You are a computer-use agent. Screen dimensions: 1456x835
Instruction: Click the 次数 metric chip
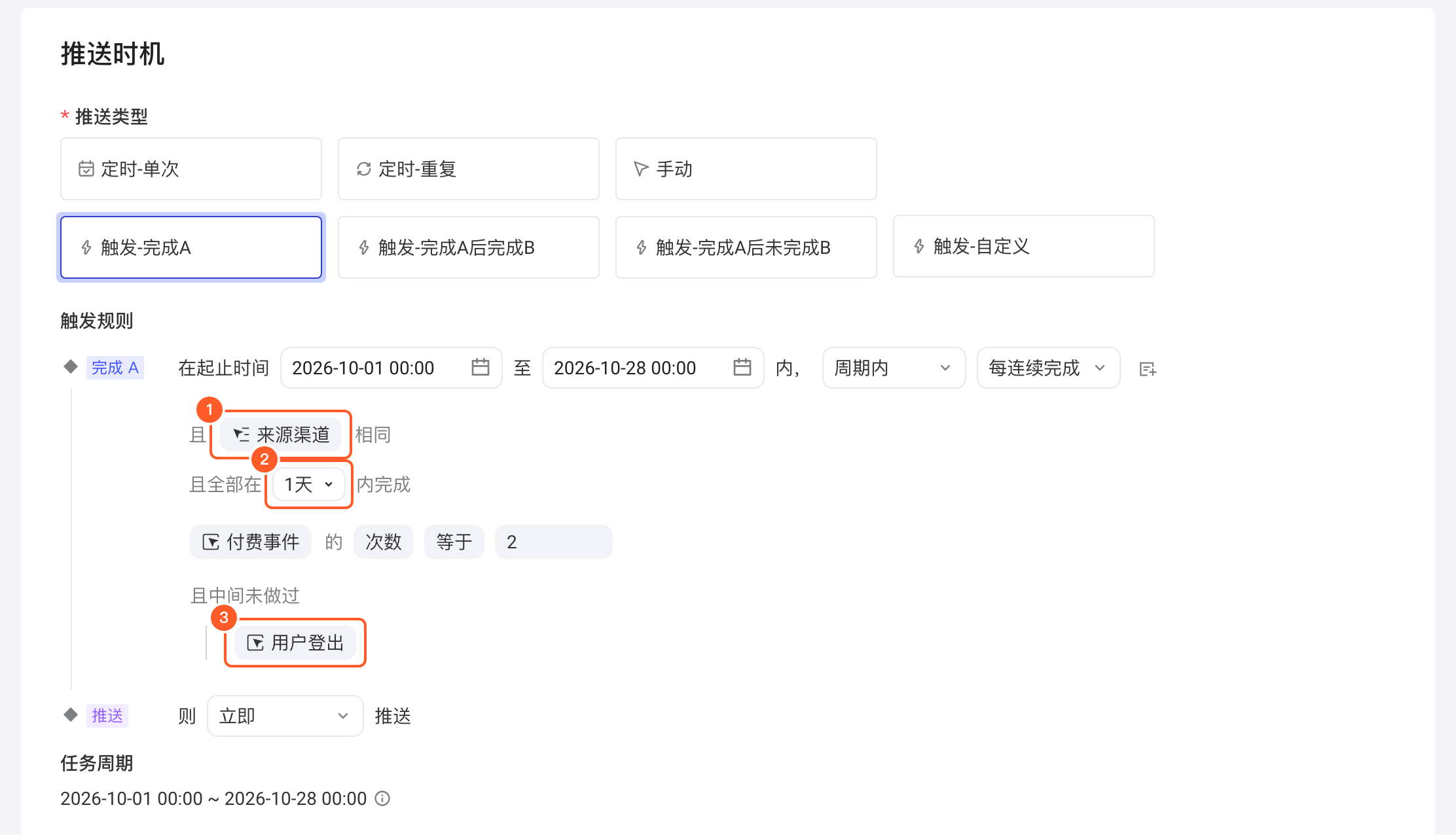[x=384, y=542]
